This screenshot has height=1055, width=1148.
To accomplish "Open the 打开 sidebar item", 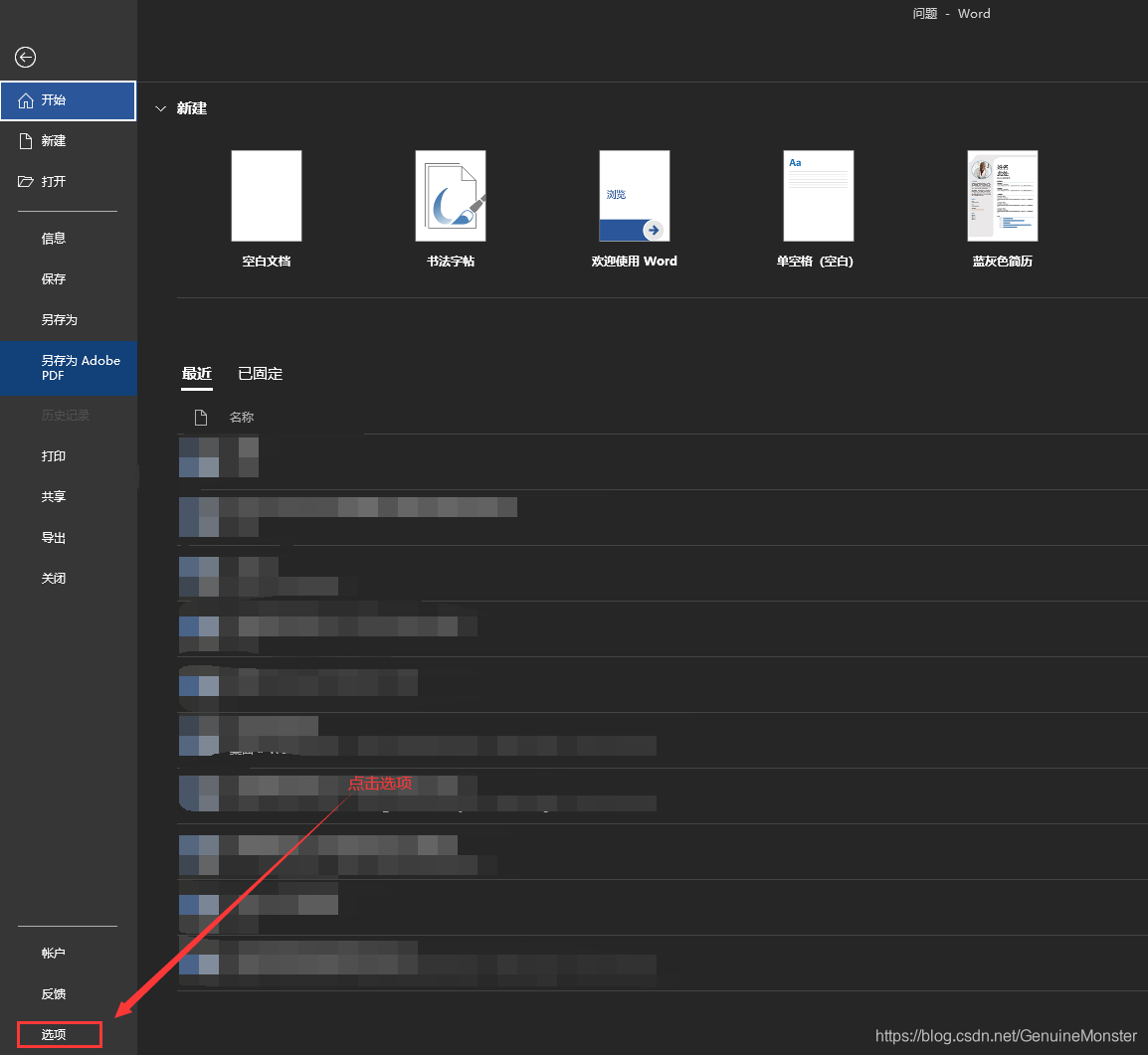I will [x=68, y=181].
